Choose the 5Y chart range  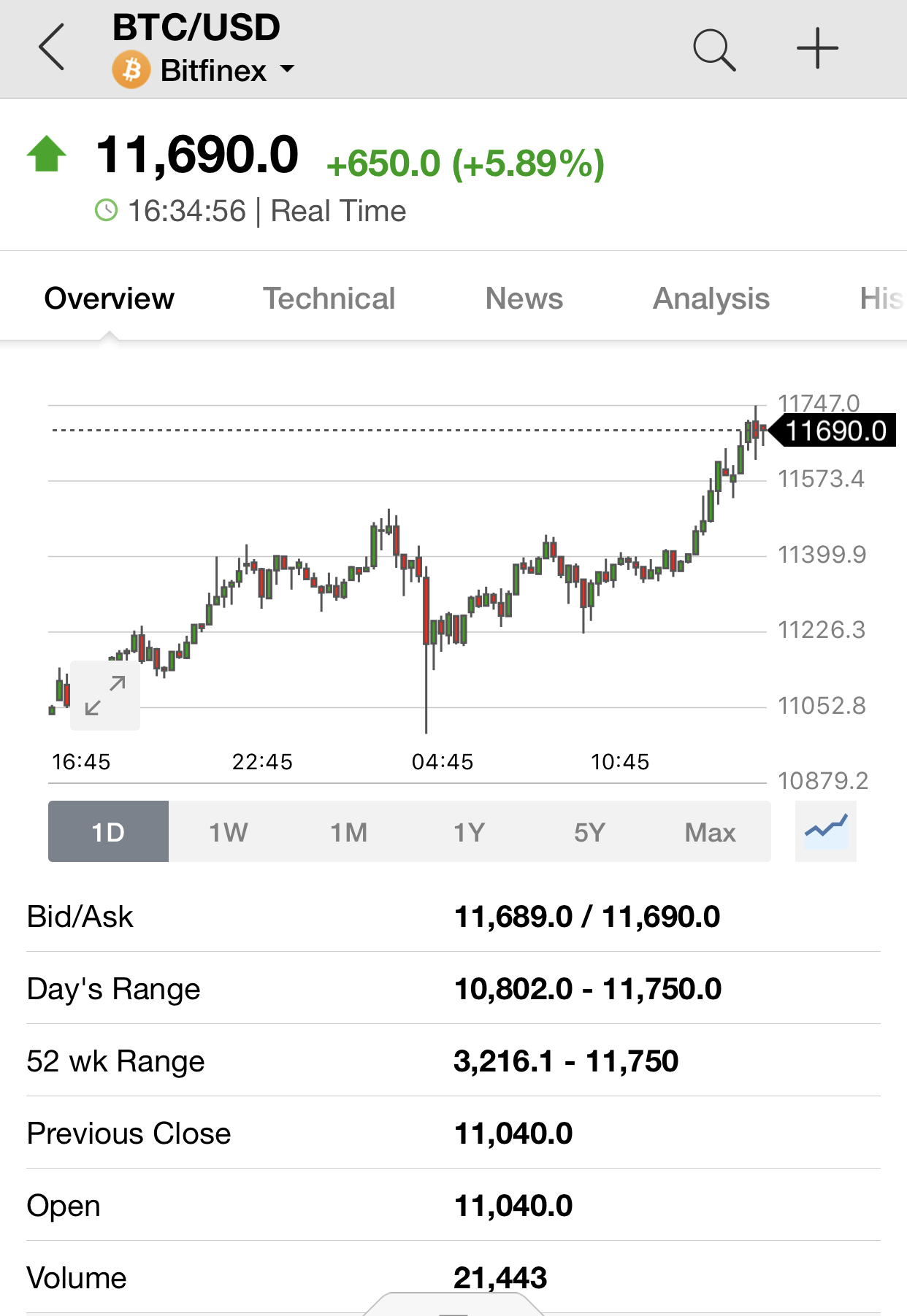(x=590, y=831)
